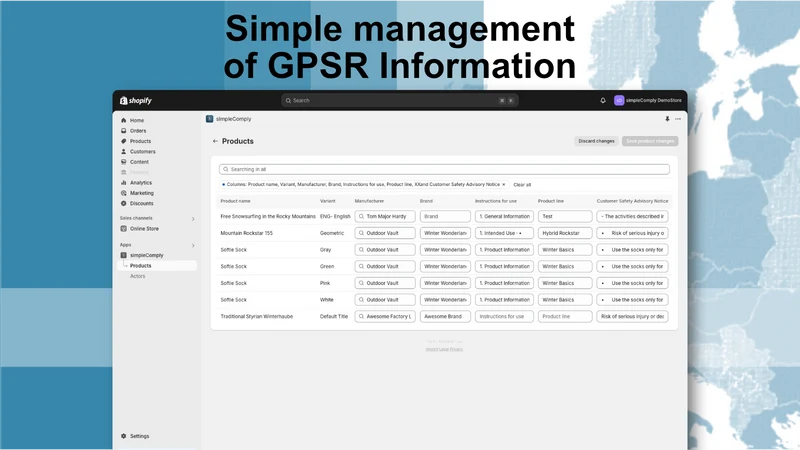This screenshot has width=800, height=450.
Task: Click the Orders sidebar icon
Action: tap(123, 131)
